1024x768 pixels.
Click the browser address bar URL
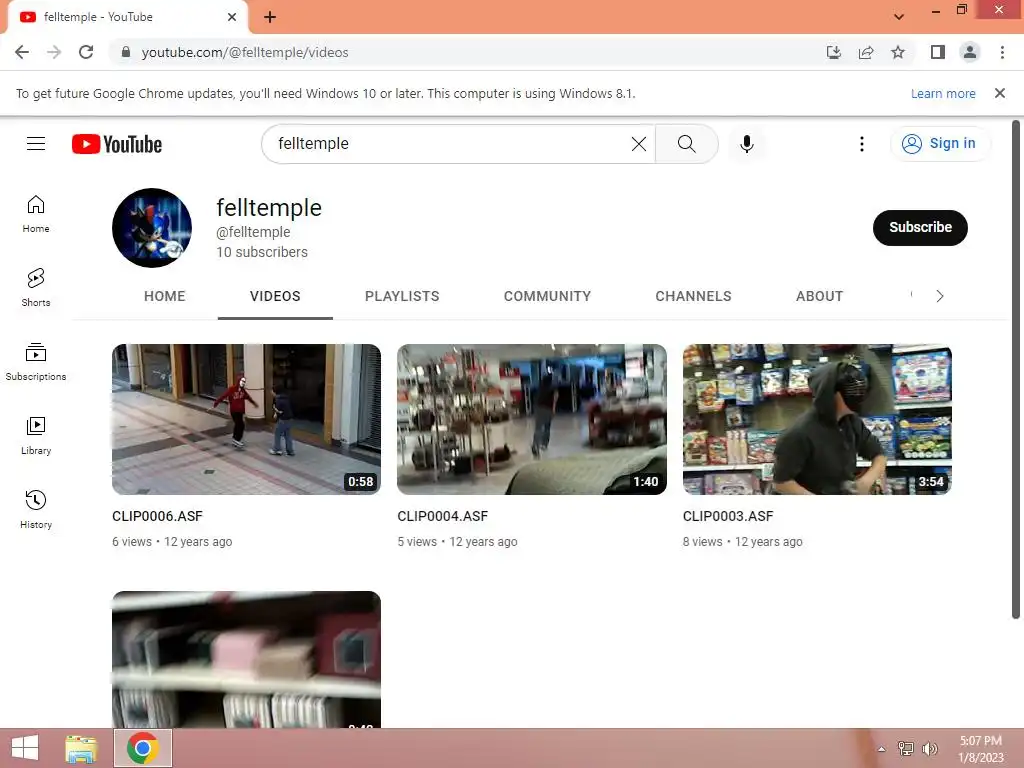pos(245,52)
